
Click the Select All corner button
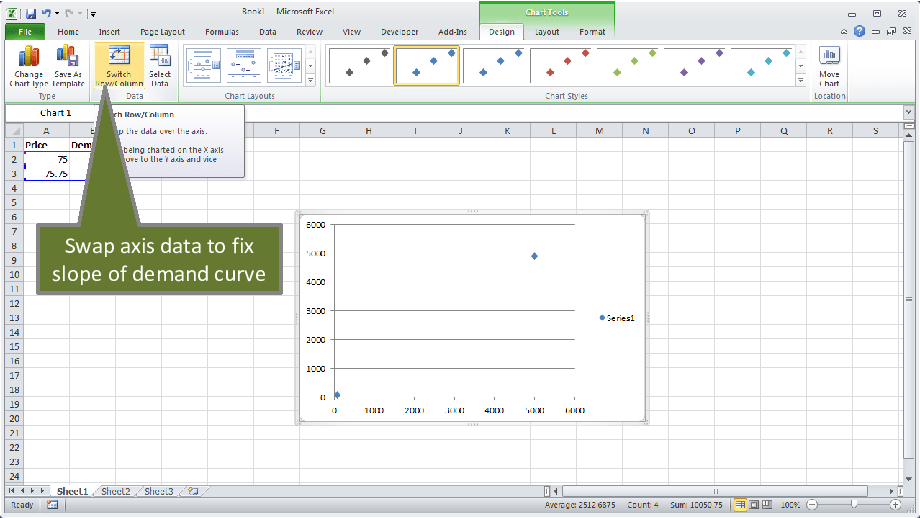pyautogui.click(x=15, y=130)
